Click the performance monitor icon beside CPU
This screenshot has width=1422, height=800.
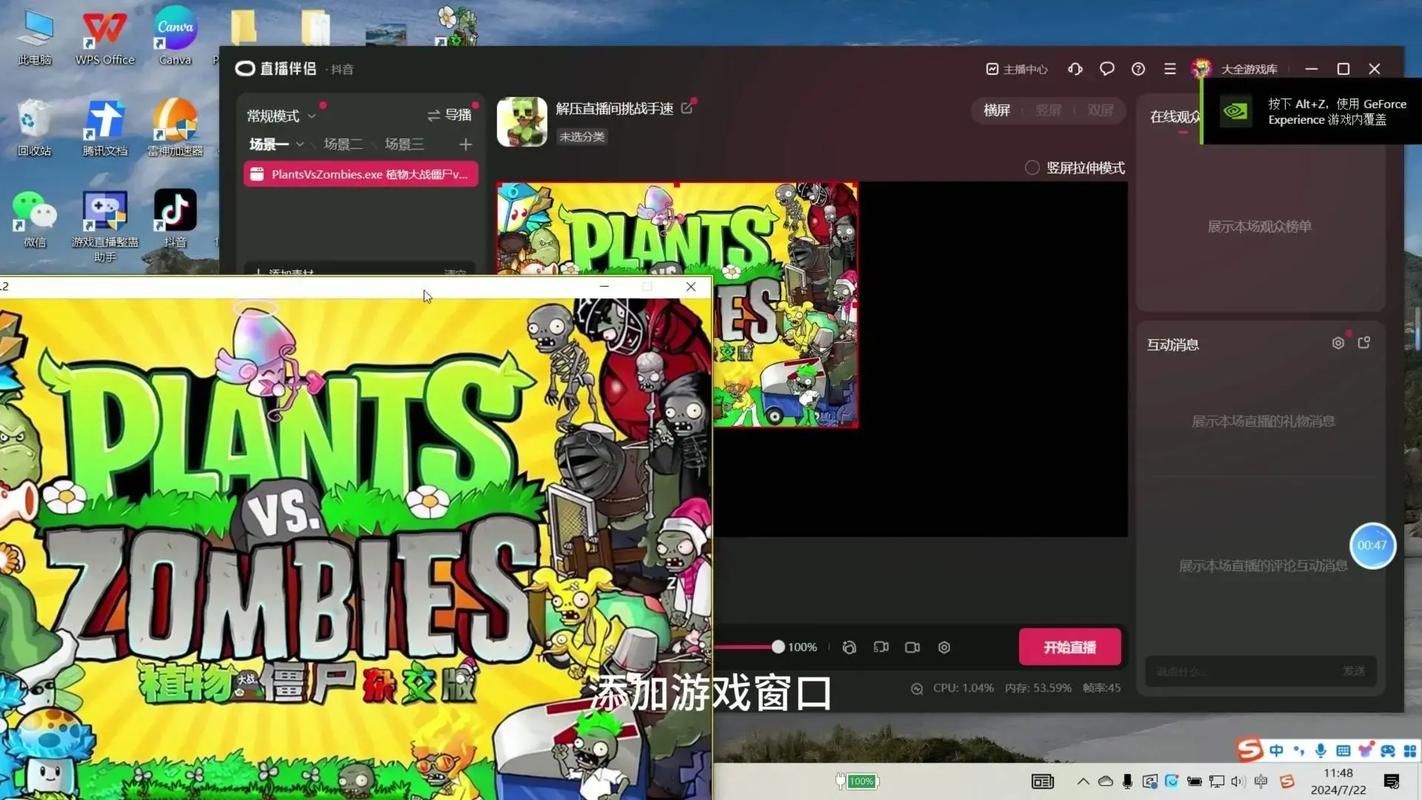pyautogui.click(x=917, y=688)
